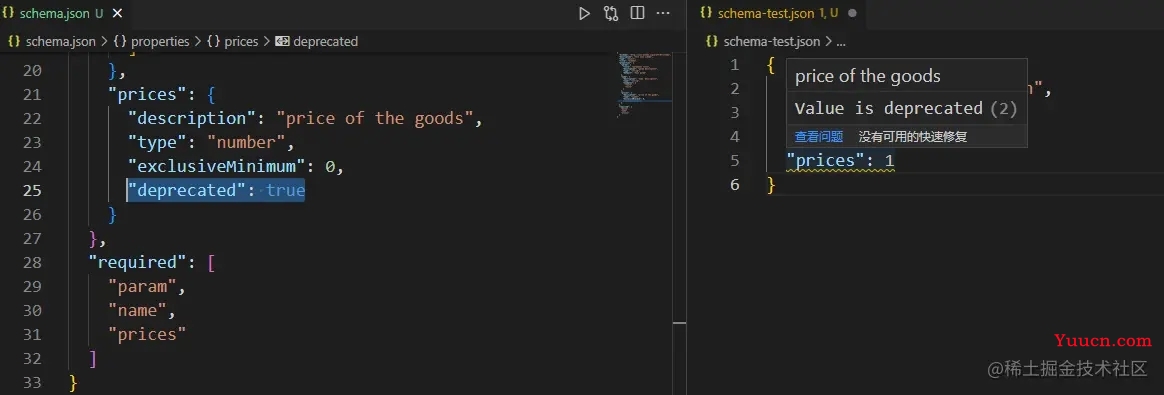Close the schema.json tab
Image resolution: width=1164 pixels, height=395 pixels.
point(117,13)
